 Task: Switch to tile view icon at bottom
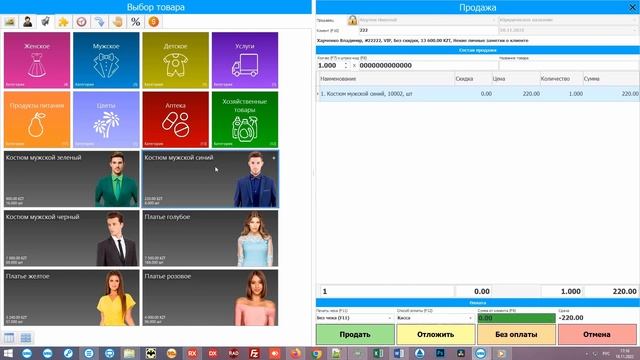point(26,338)
